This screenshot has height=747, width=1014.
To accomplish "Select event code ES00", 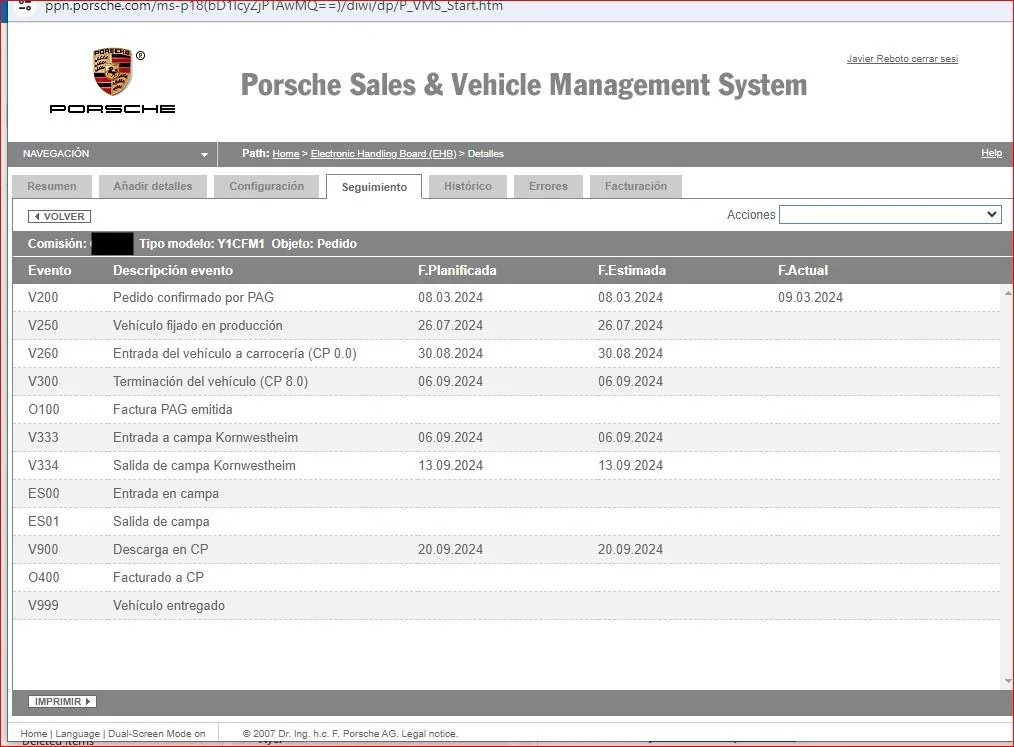I will (44, 493).
